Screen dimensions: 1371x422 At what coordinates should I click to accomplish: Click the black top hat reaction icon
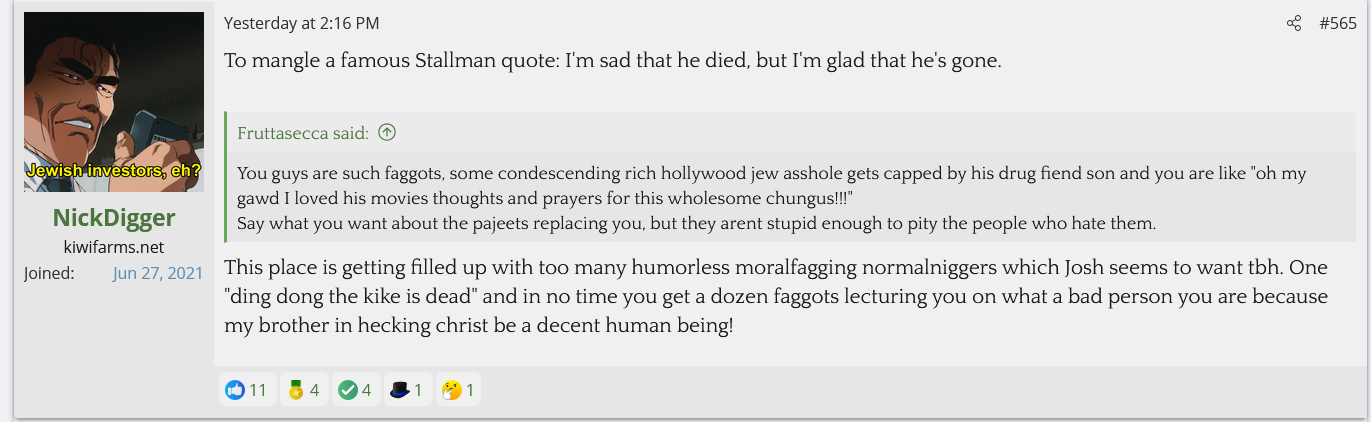tap(400, 390)
